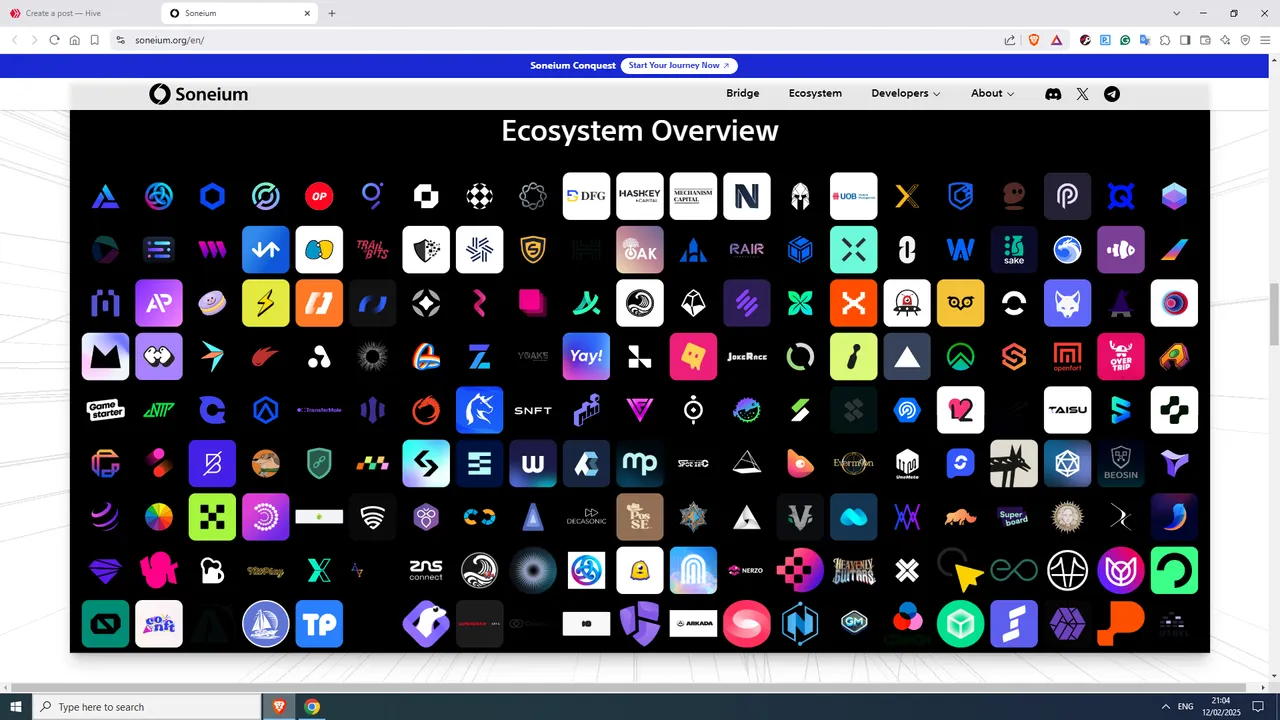Open the sailboat circle logo
The image size is (1280, 720).
(266, 624)
